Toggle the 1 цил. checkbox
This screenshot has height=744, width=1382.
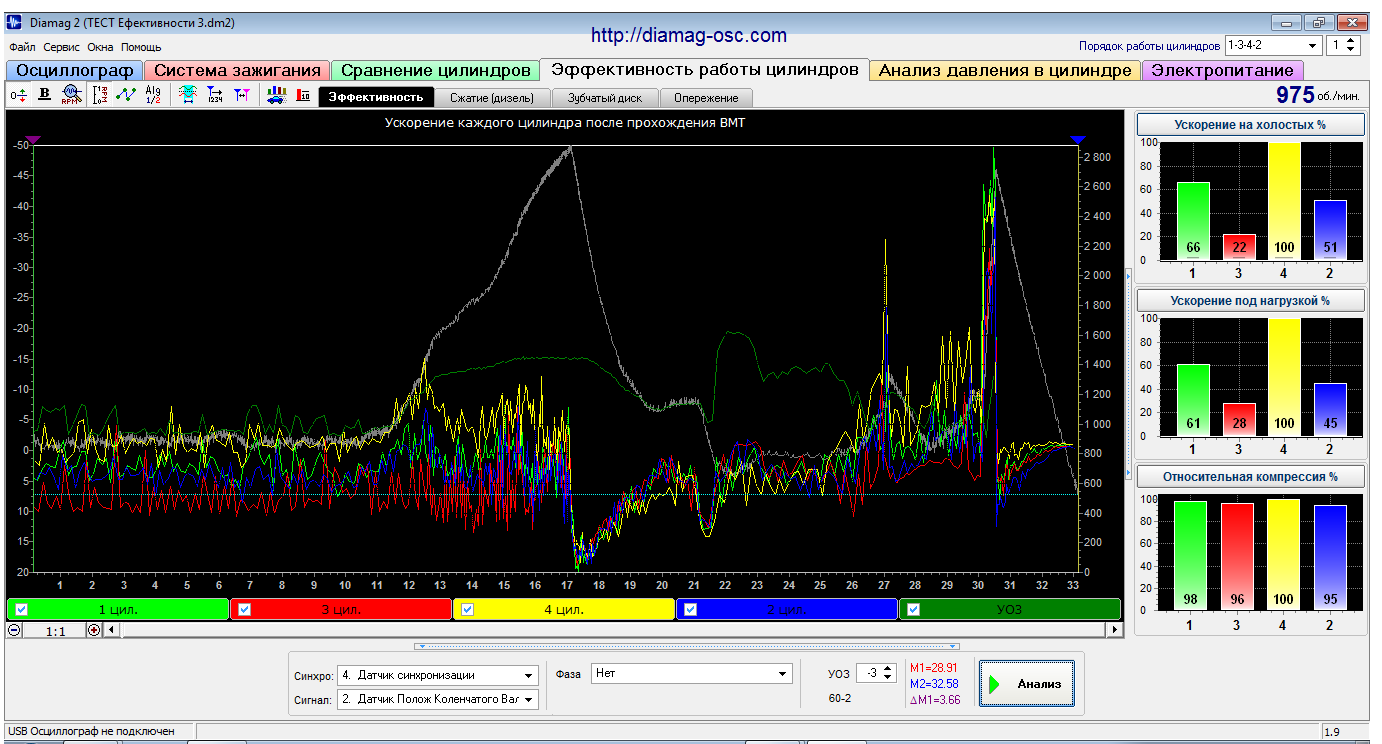[21, 609]
